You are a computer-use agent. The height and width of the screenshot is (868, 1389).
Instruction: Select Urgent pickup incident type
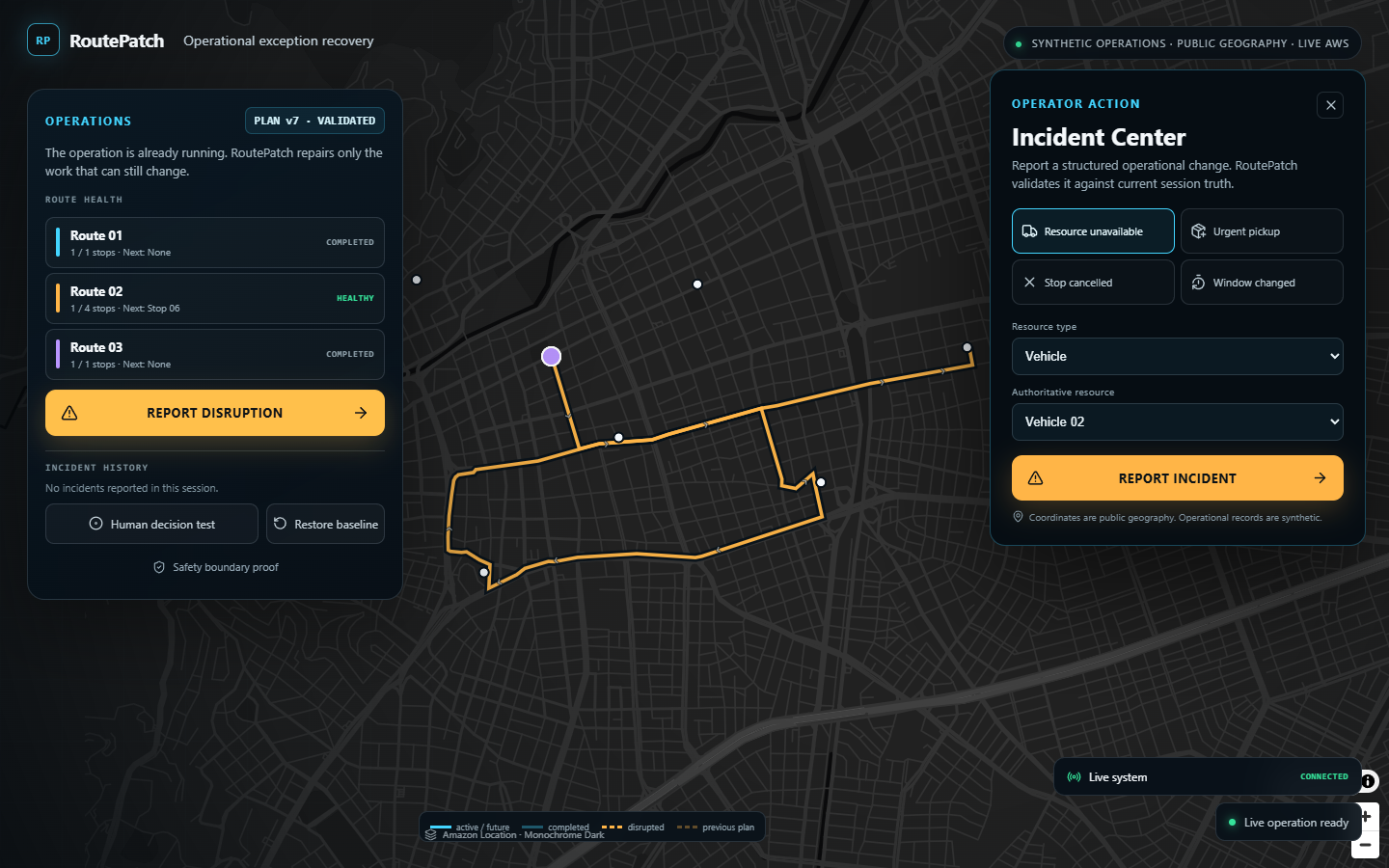coord(1262,231)
